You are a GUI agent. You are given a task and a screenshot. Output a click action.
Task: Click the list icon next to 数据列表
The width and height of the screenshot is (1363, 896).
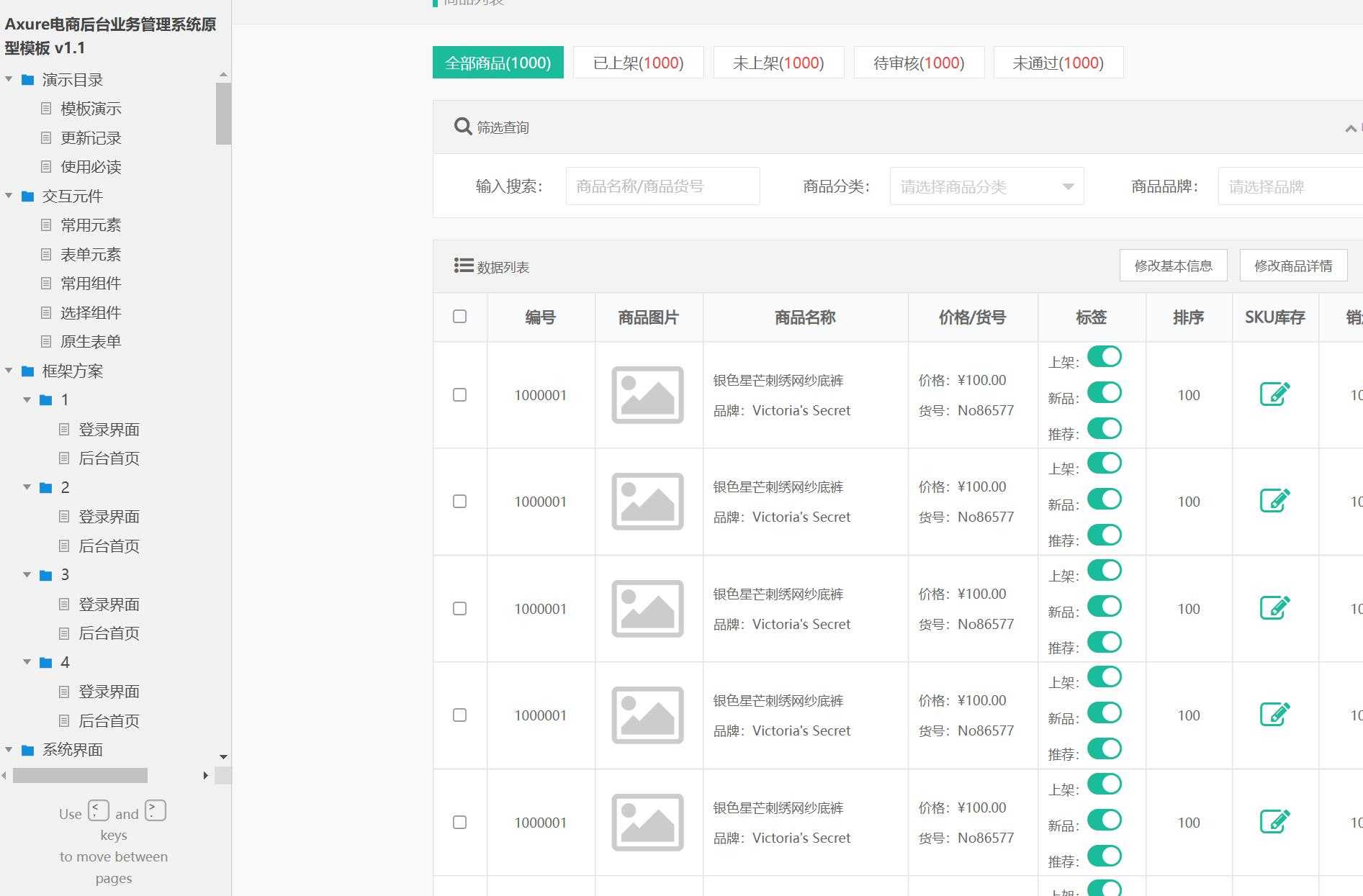(463, 265)
